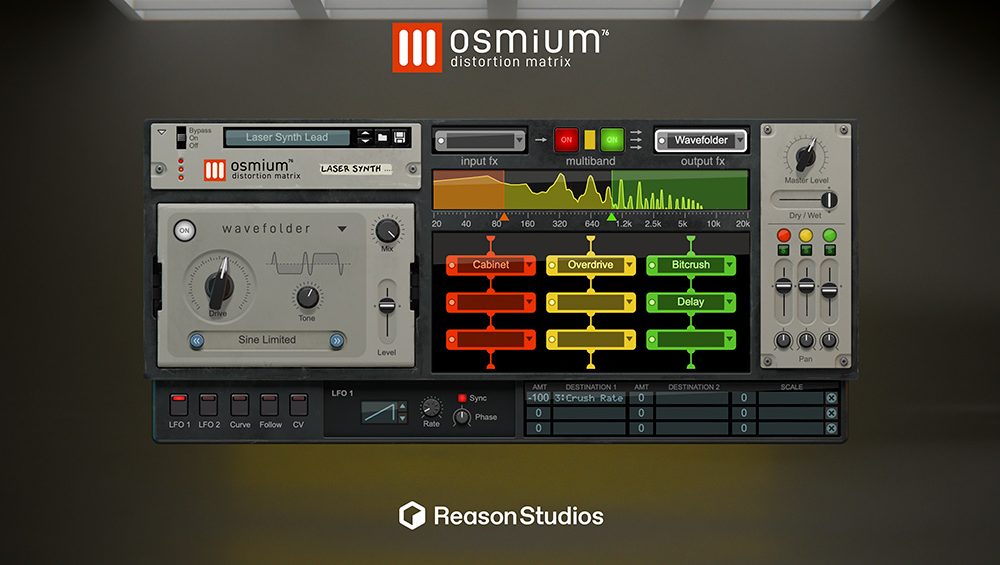Solo the red band with S button
1000x565 pixels.
784,251
